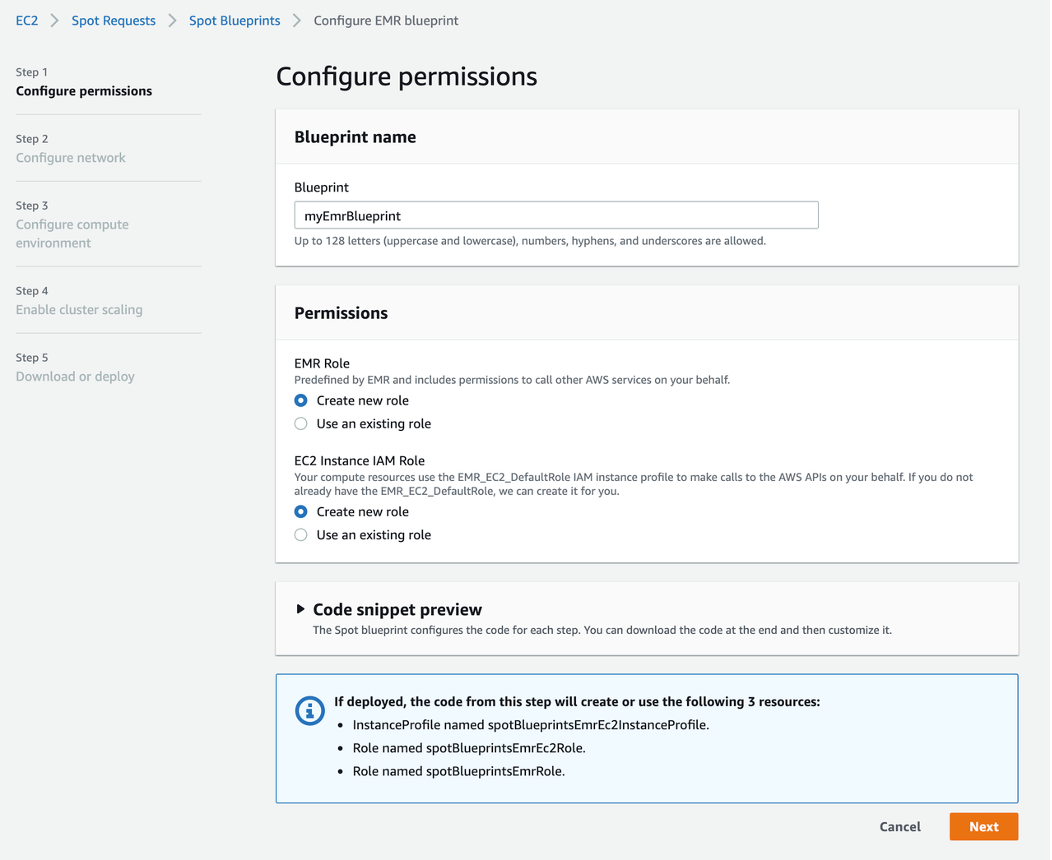The image size is (1052, 860).
Task: Click the chevron right after Spot Blueprints
Action: pos(297,21)
